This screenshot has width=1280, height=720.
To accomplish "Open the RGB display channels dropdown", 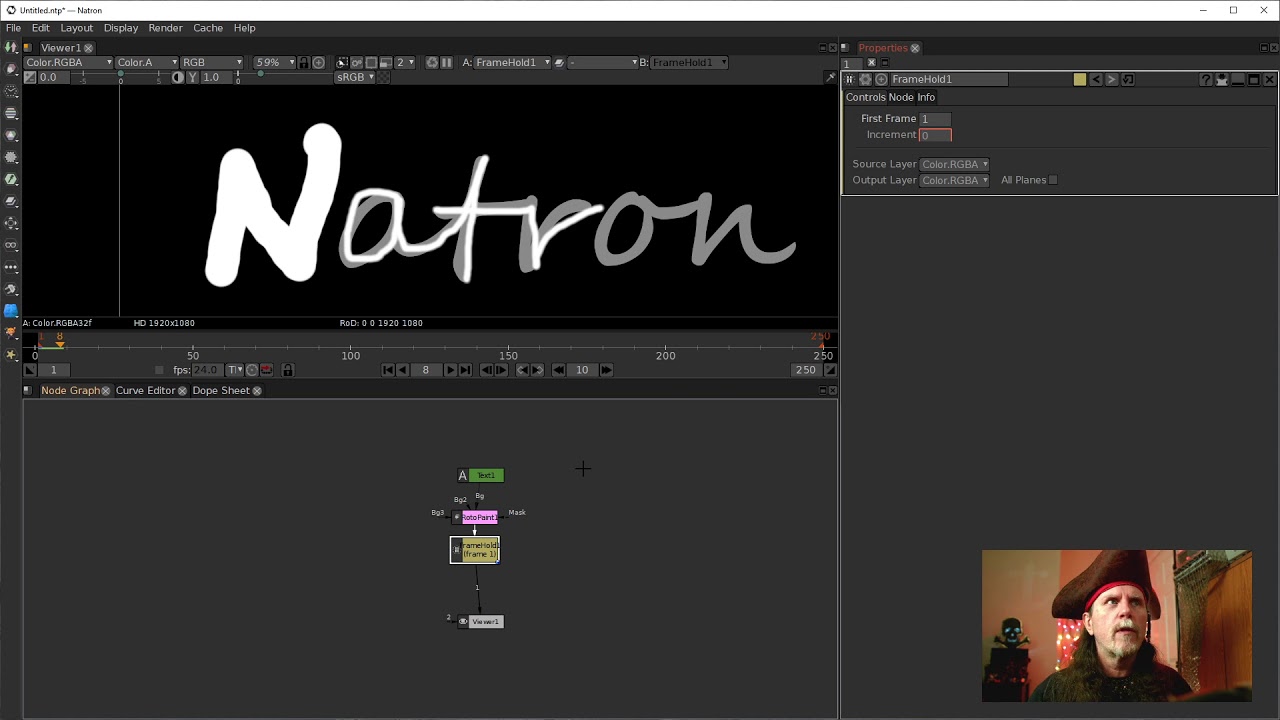I will tap(212, 62).
